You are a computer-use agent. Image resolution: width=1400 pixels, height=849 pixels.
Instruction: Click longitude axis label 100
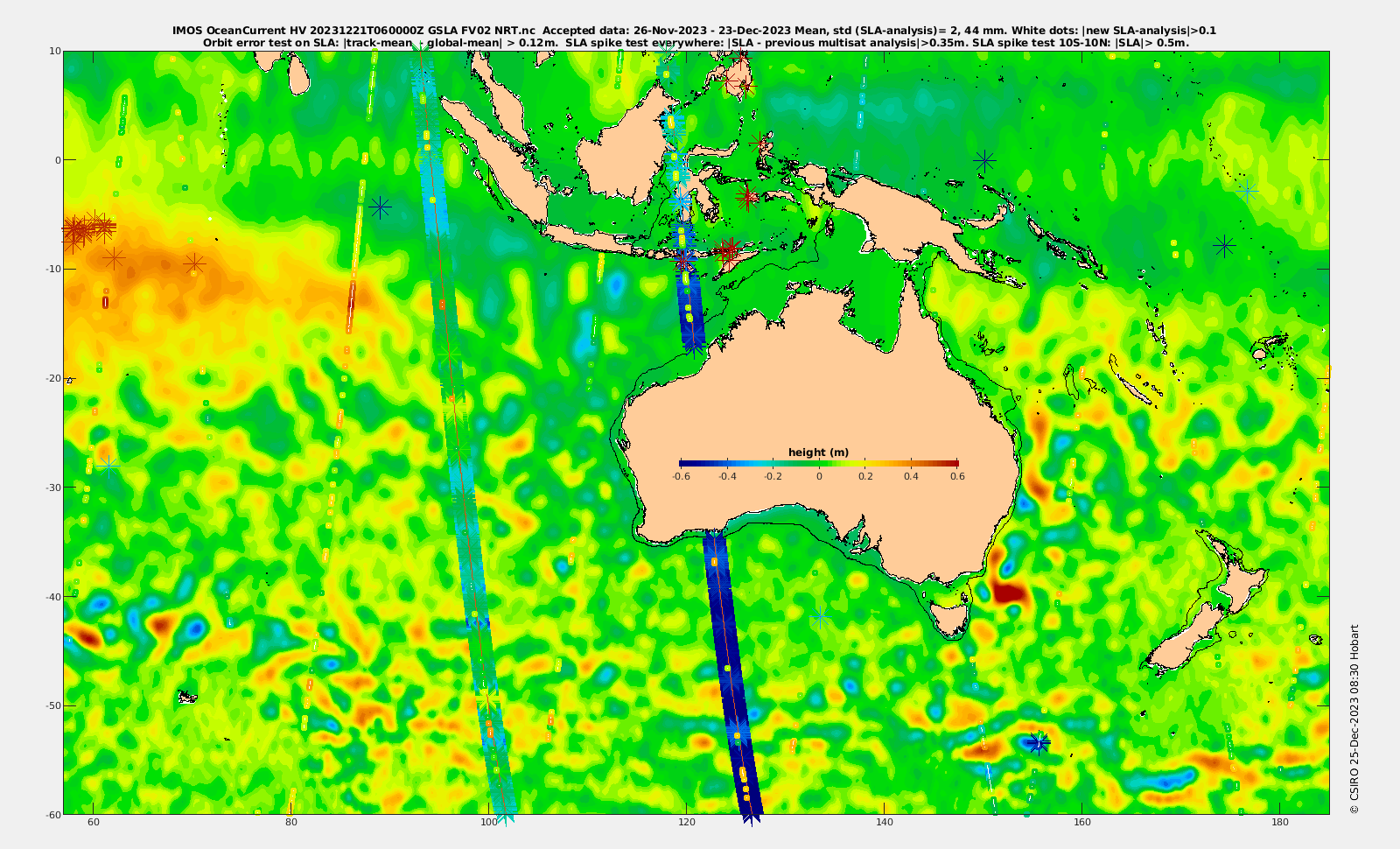489,822
